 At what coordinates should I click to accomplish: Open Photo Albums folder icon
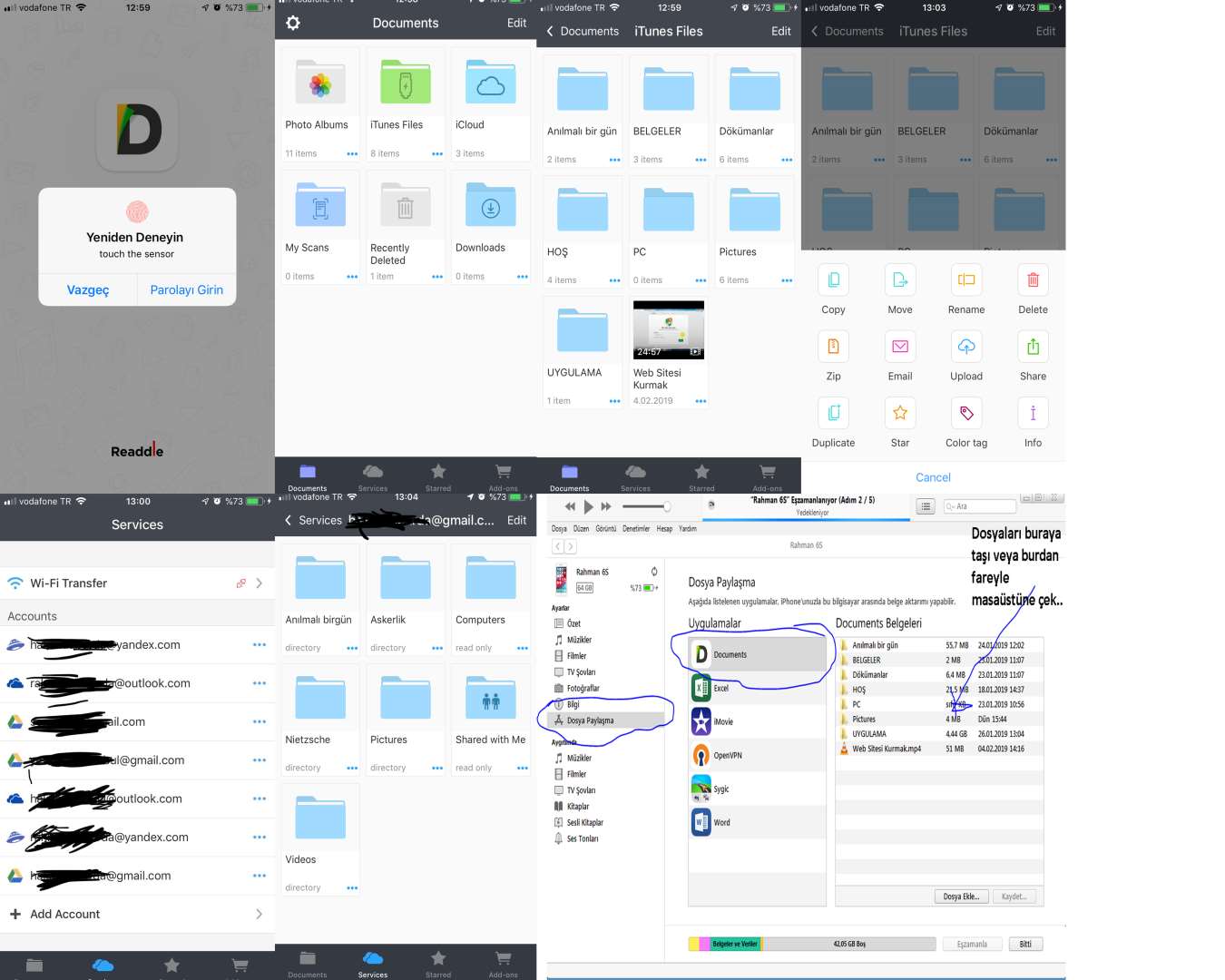coord(320,83)
